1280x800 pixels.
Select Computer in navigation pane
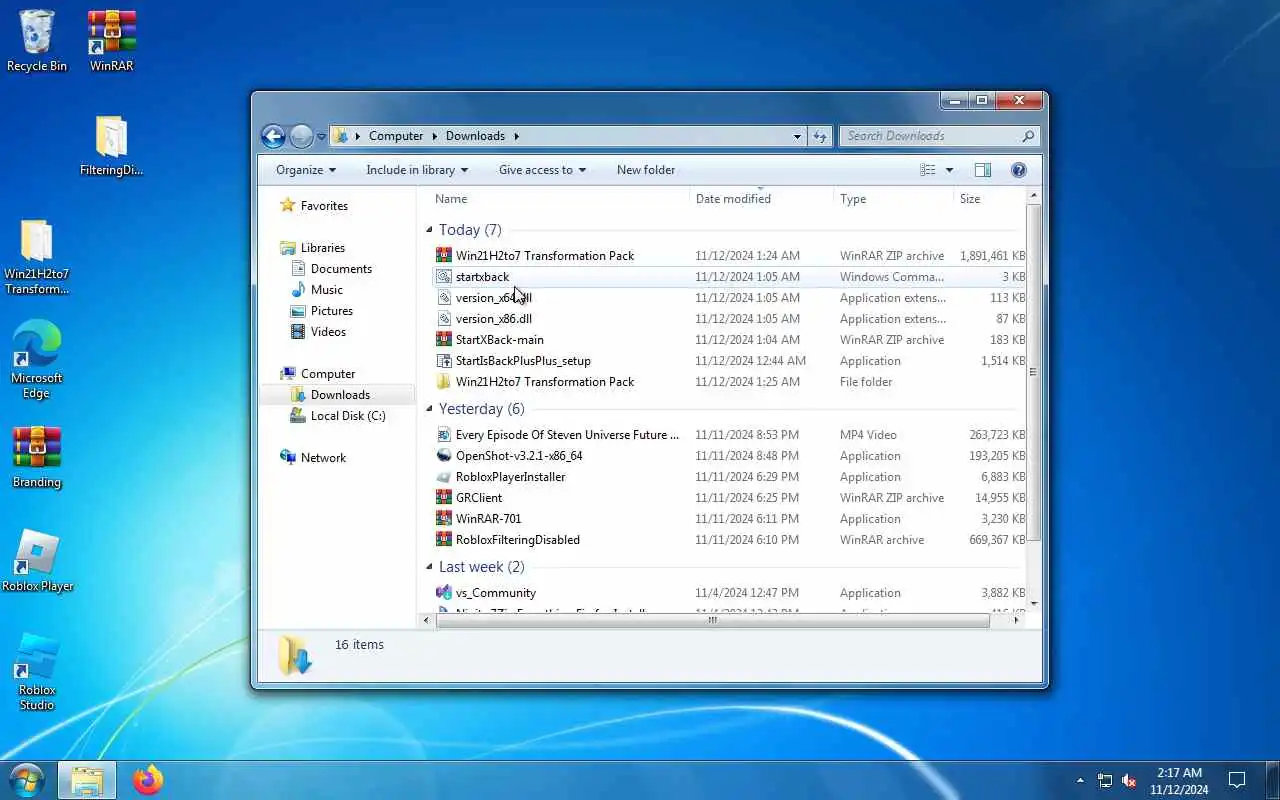click(x=328, y=374)
